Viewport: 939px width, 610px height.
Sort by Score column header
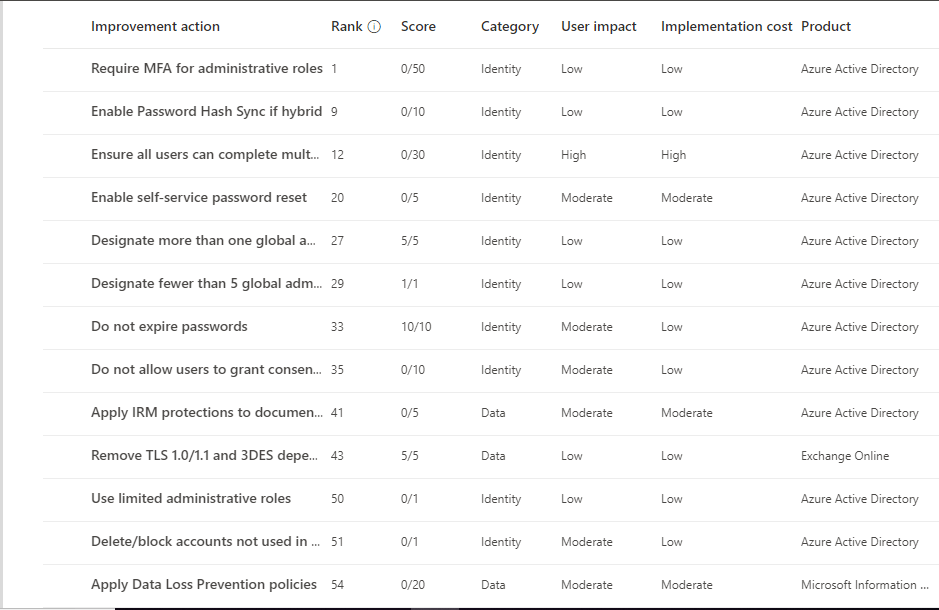[x=418, y=26]
